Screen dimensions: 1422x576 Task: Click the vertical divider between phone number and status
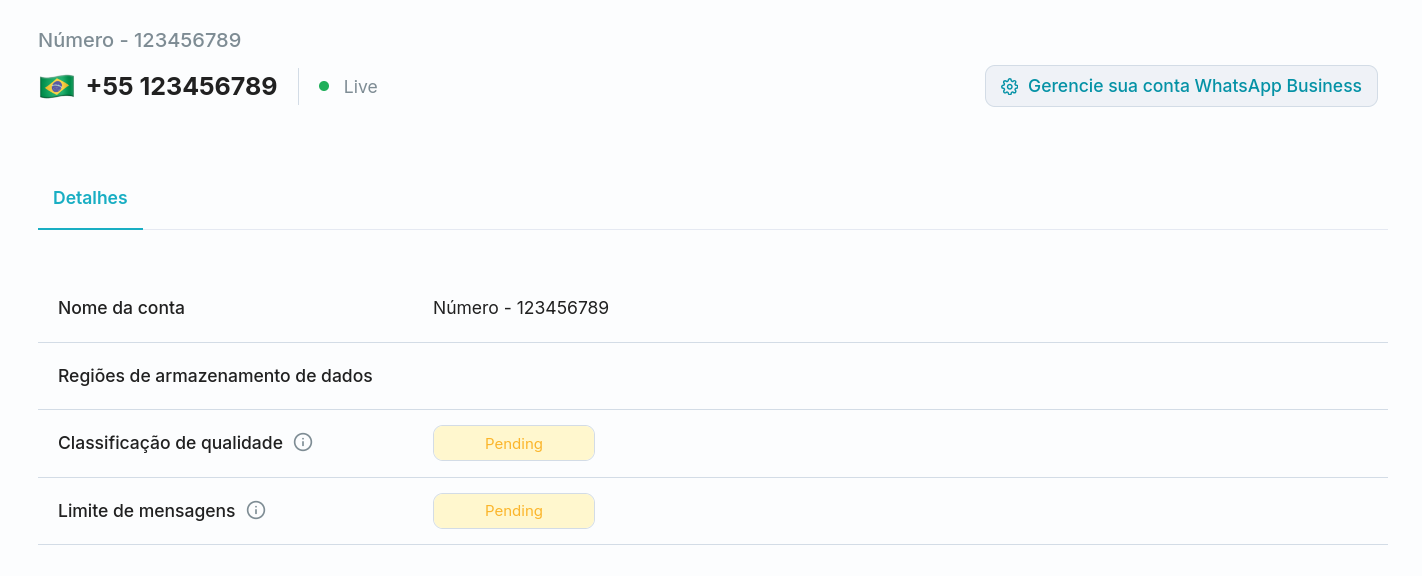tap(298, 87)
